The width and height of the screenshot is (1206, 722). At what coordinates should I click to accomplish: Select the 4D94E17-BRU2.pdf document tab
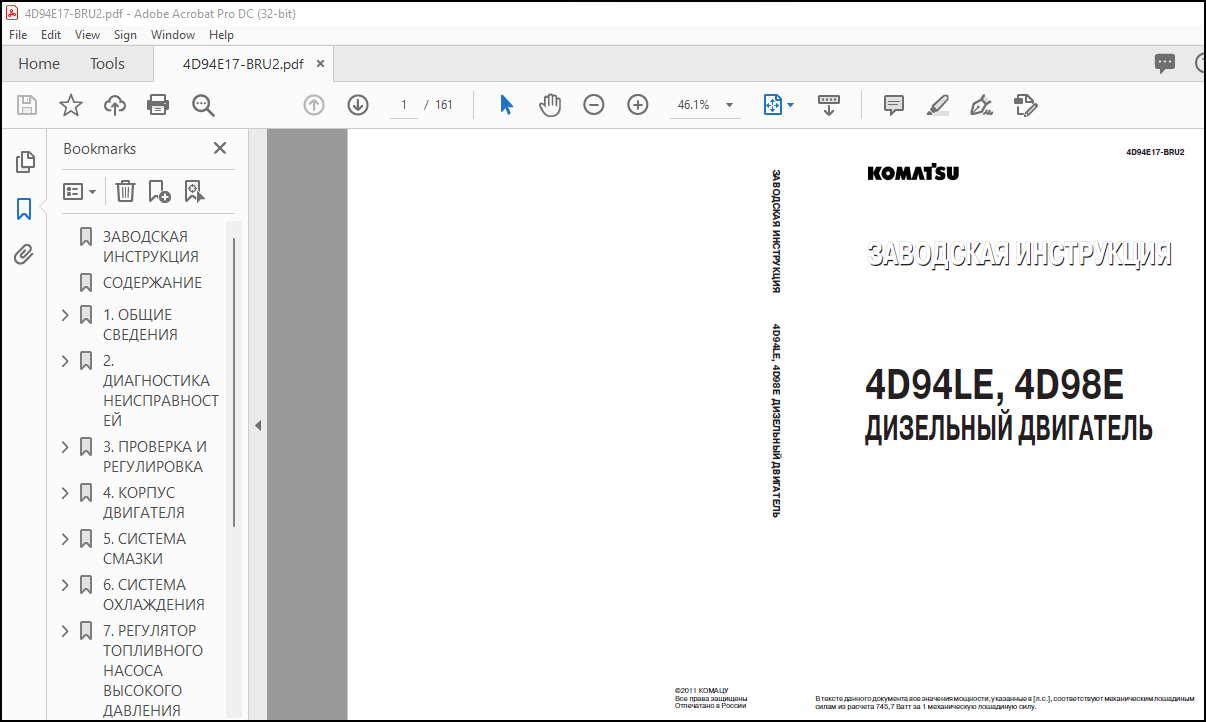[242, 64]
